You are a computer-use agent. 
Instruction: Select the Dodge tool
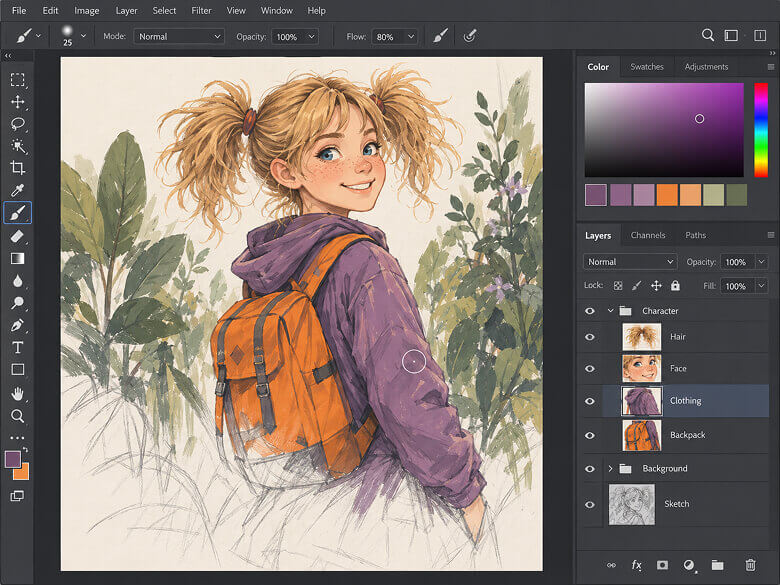pos(17,303)
